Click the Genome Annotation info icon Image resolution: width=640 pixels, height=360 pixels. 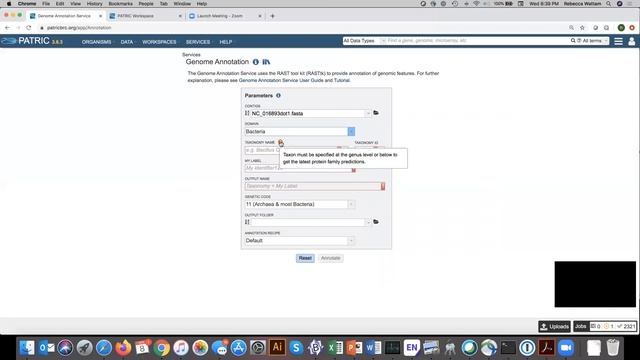pyautogui.click(x=256, y=62)
